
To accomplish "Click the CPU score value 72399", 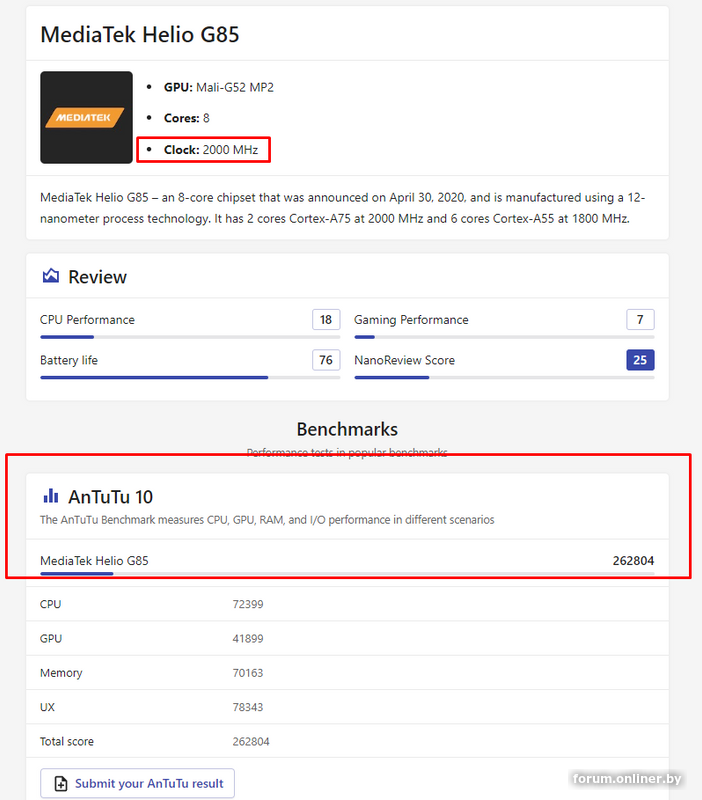I will click(x=248, y=604).
